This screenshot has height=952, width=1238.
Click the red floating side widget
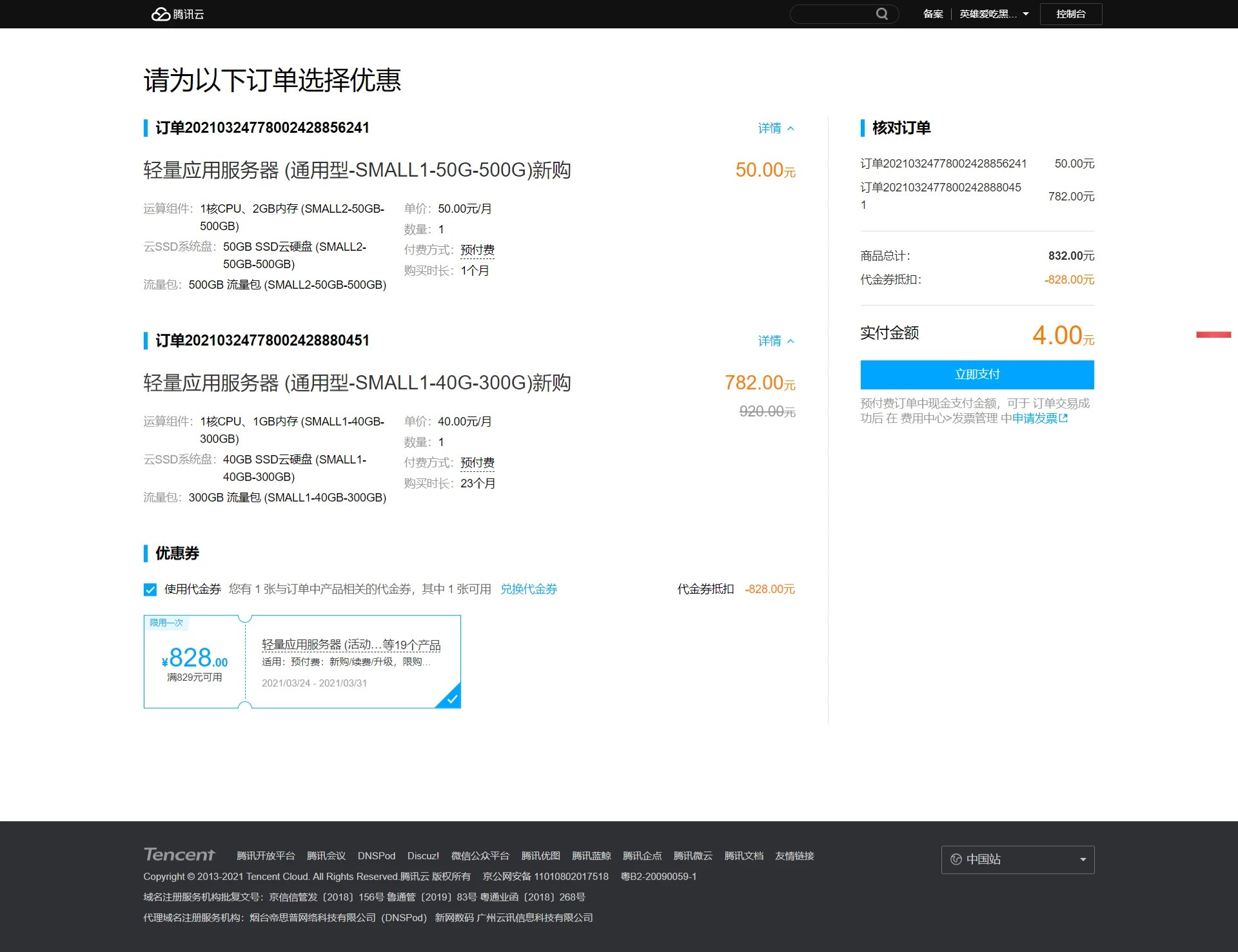coord(1213,335)
